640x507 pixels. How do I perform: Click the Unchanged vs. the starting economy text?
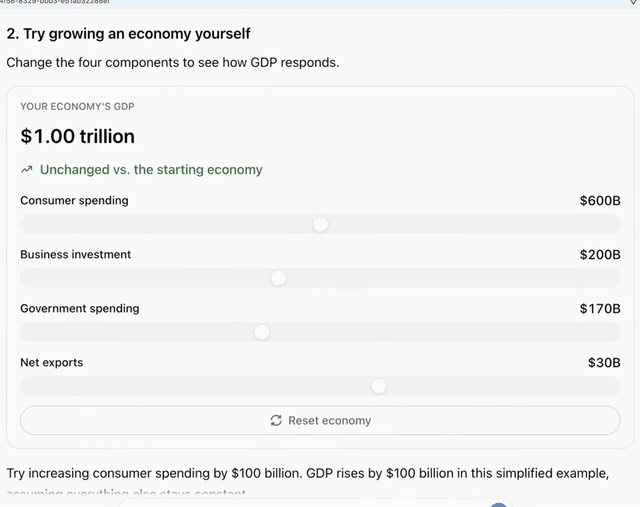point(151,169)
